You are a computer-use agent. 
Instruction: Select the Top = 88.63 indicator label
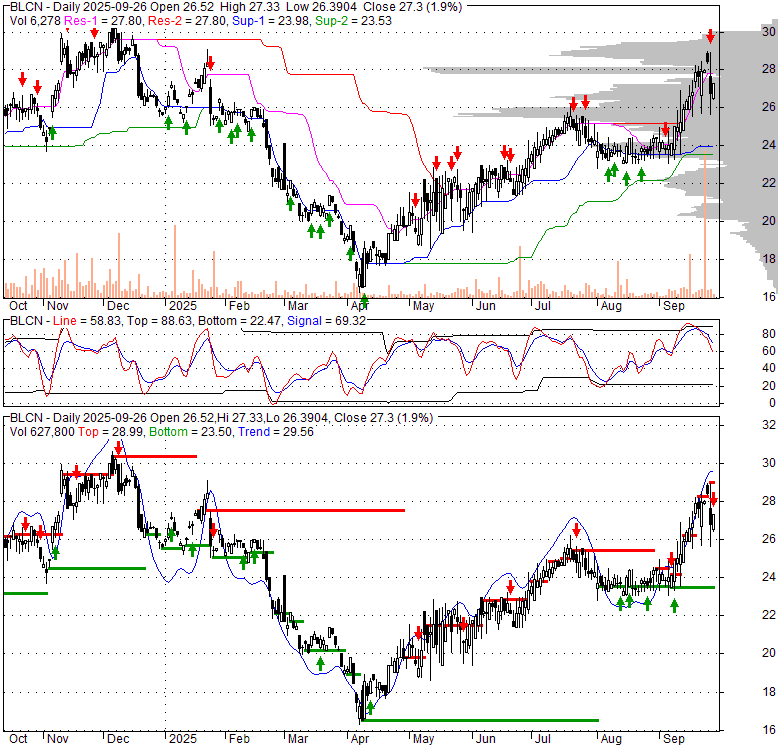point(159,321)
